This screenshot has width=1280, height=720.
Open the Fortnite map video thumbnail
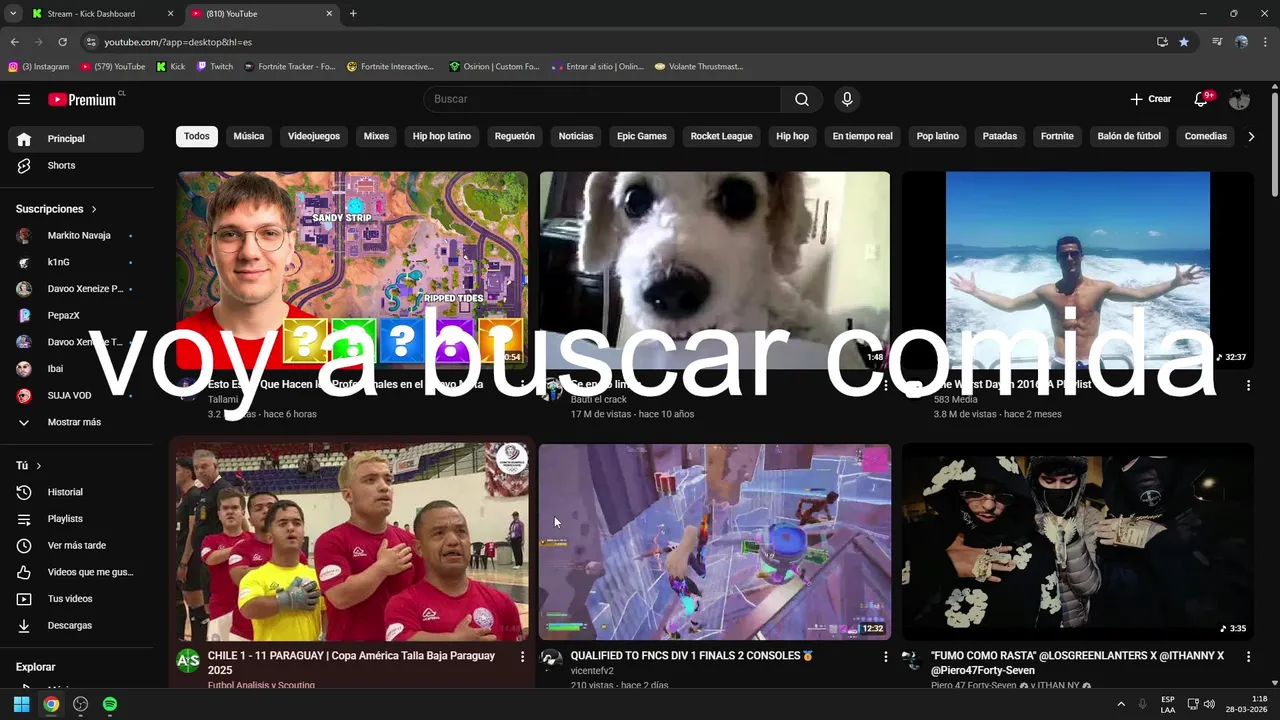coord(352,269)
